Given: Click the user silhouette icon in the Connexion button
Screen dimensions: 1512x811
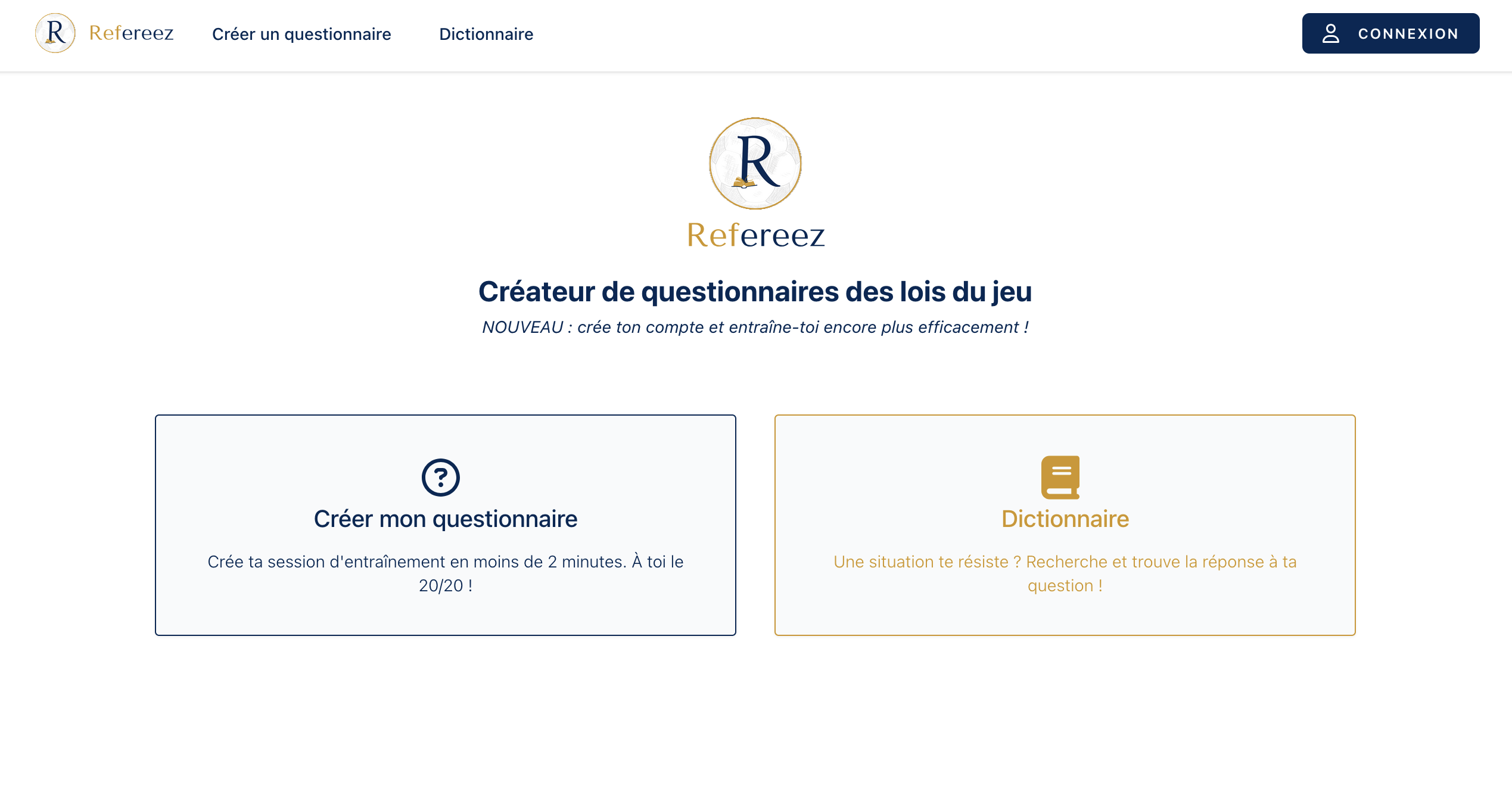Looking at the screenshot, I should tap(1331, 33).
